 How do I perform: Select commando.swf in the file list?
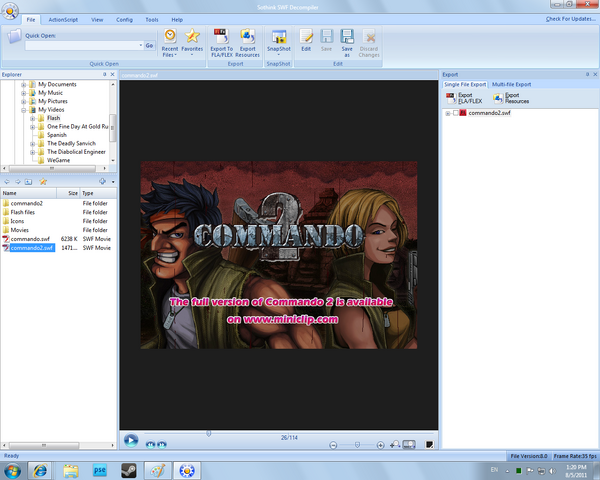30,239
